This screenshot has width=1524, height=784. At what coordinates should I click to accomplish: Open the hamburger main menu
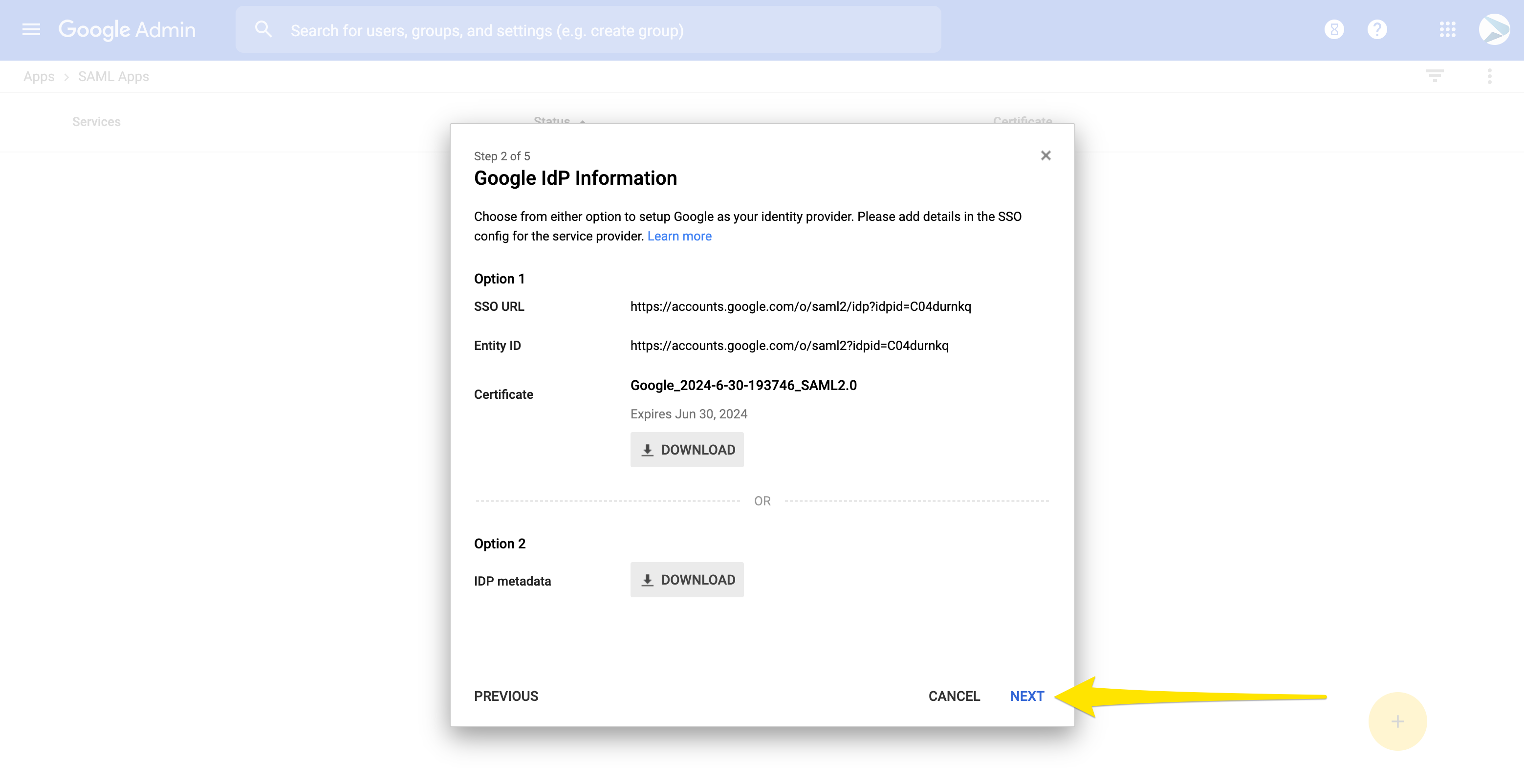click(x=31, y=30)
